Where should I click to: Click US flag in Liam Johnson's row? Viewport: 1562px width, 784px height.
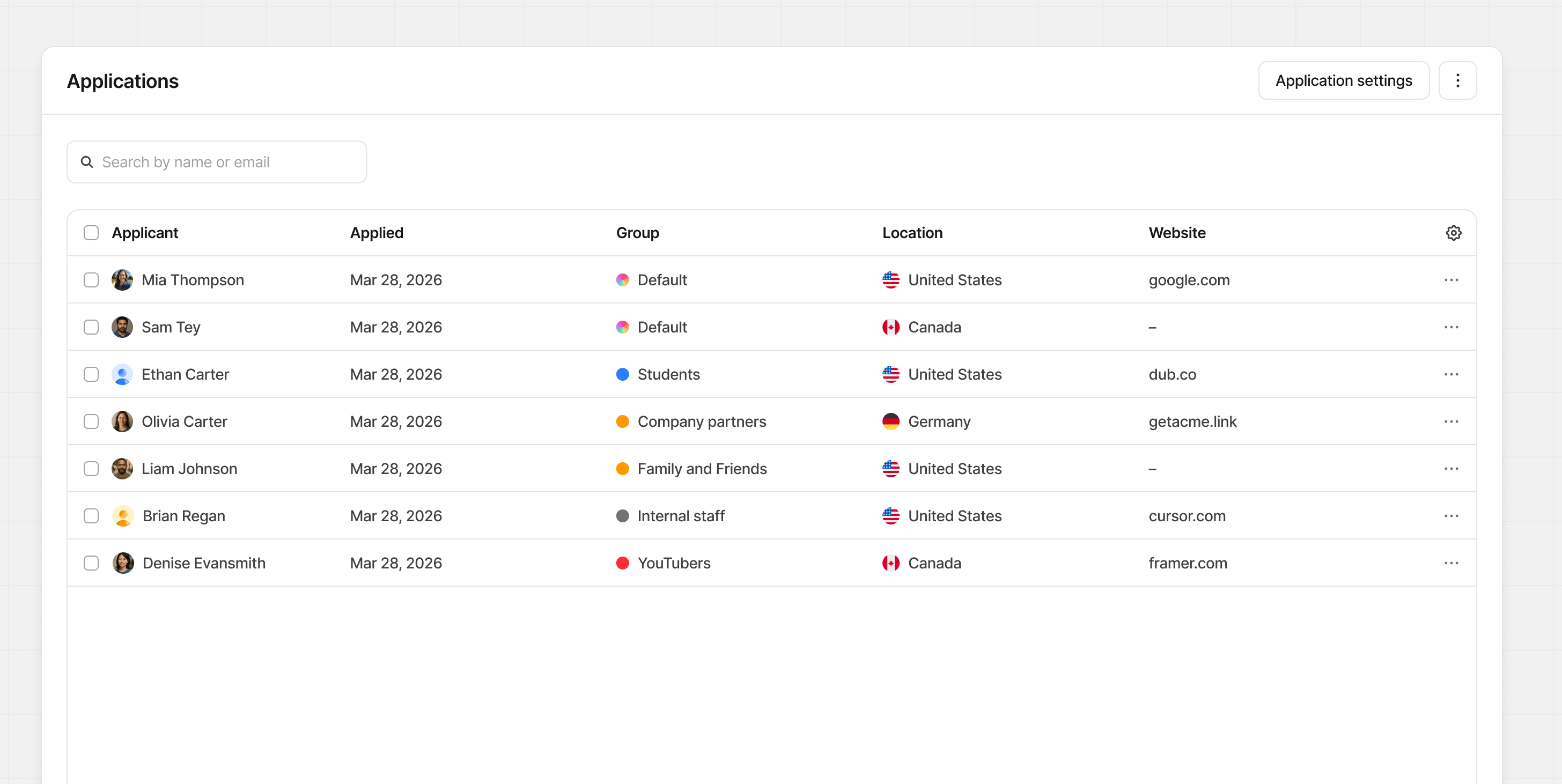click(891, 469)
